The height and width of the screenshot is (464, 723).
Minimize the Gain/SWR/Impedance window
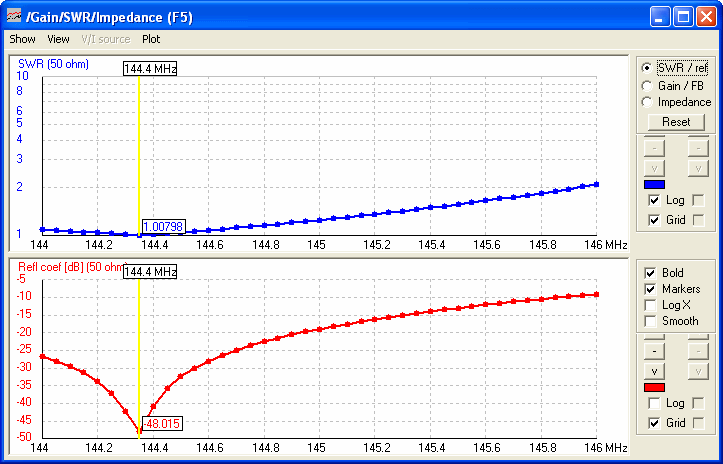(660, 17)
